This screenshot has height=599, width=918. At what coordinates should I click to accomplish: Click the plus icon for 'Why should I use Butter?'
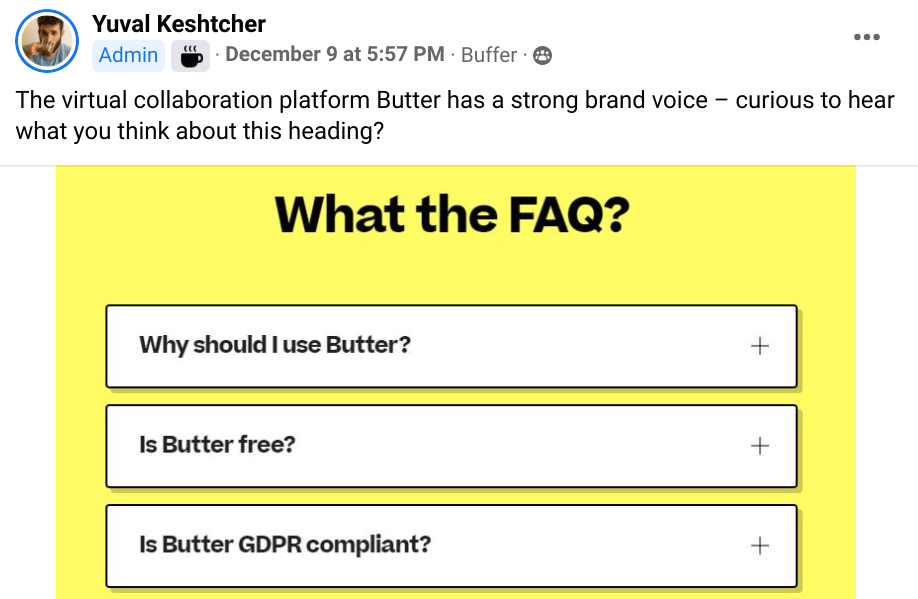pos(760,346)
